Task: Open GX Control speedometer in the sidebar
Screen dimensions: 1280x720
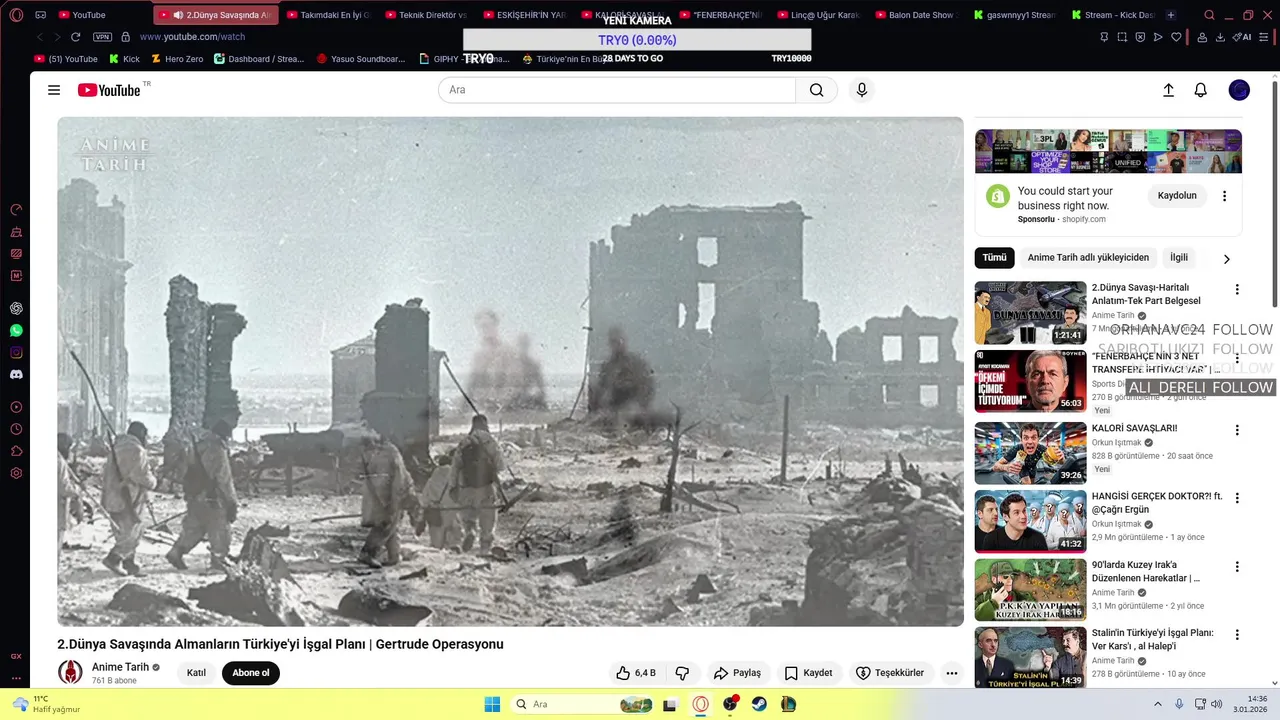Action: 16,209
